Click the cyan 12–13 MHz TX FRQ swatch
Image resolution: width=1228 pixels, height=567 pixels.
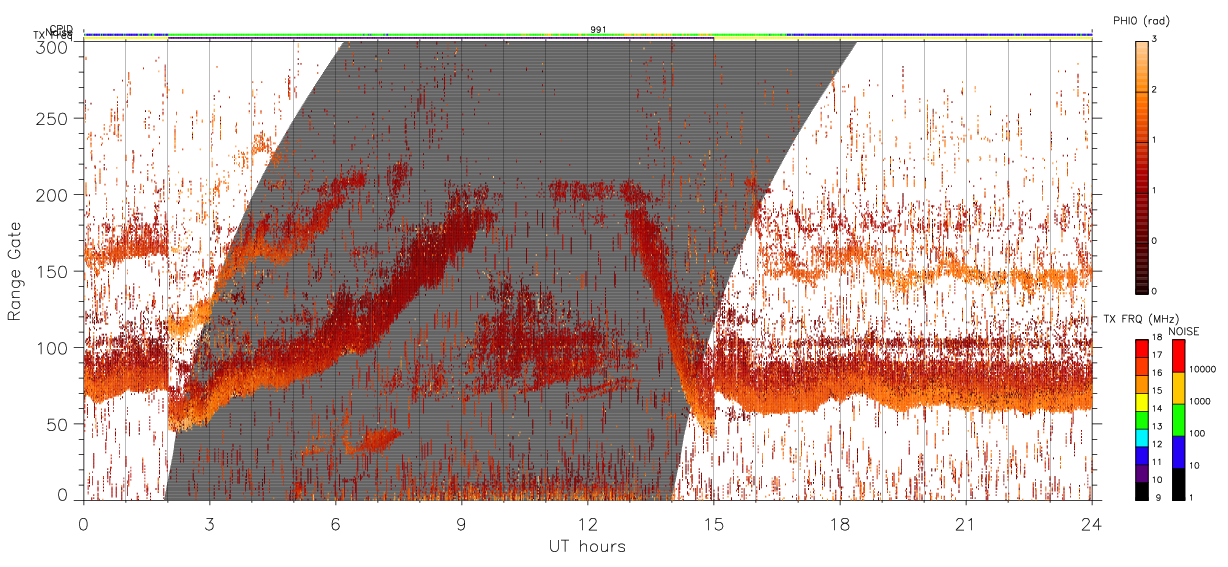[1142, 437]
